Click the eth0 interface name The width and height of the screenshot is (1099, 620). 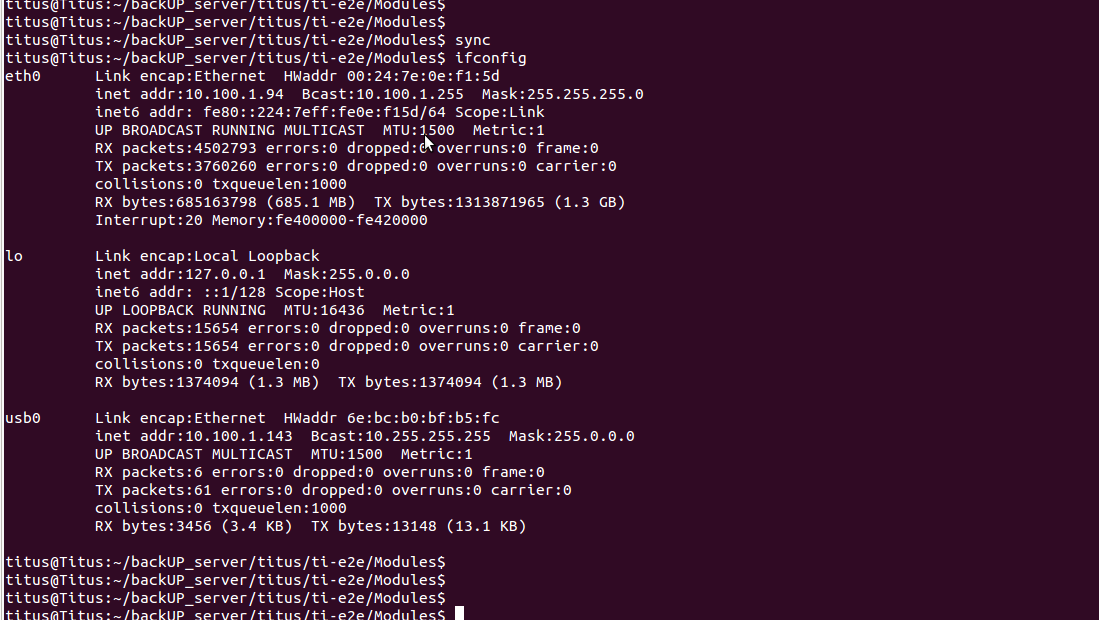tap(23, 76)
